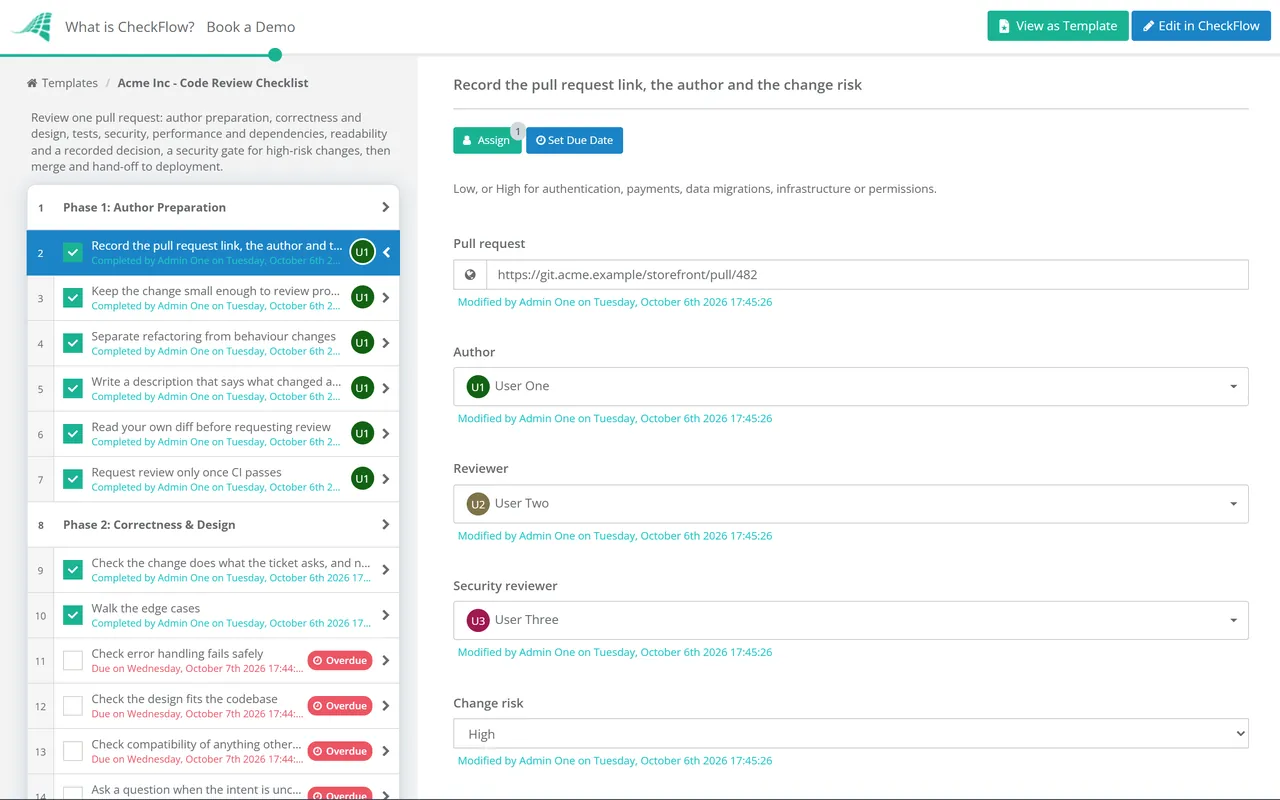Open the Reviewer dropdown

(x=851, y=504)
